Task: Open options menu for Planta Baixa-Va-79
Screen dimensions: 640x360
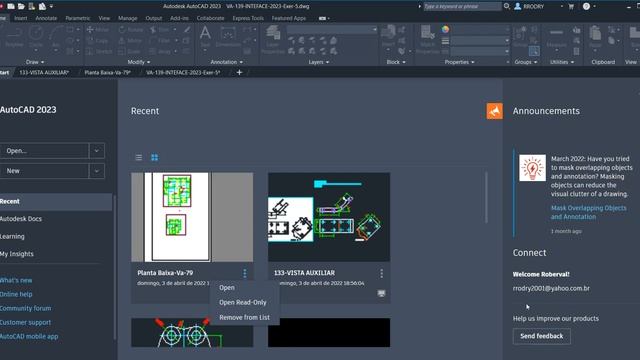Action: (x=244, y=273)
